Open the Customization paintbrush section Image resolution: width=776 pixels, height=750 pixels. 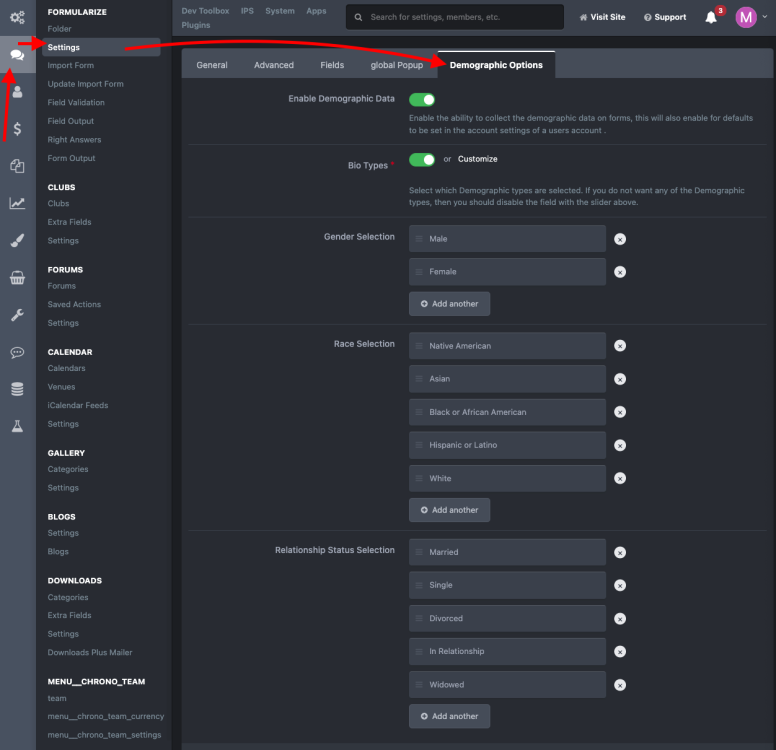pos(17,240)
